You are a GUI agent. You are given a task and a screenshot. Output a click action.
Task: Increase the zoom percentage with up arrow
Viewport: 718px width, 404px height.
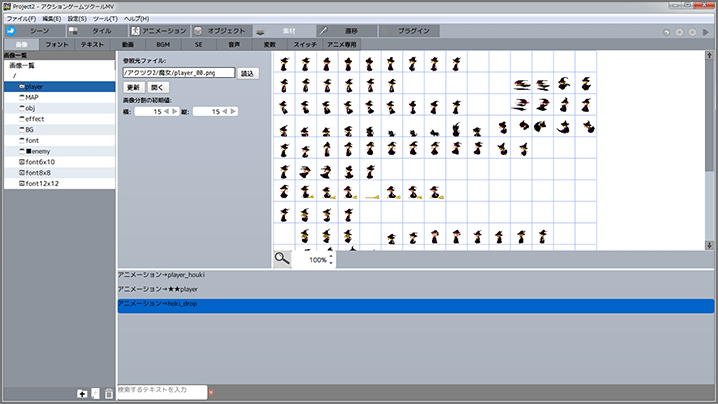(x=331, y=255)
